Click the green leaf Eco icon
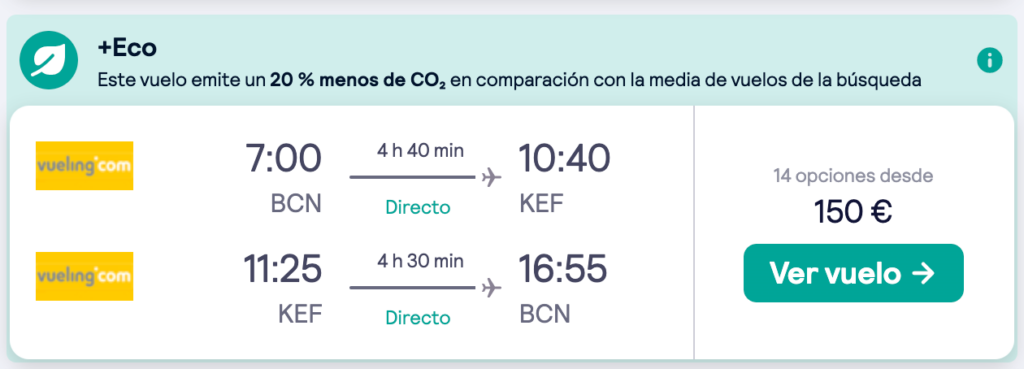Viewport: 1024px width, 369px height. tap(49, 61)
